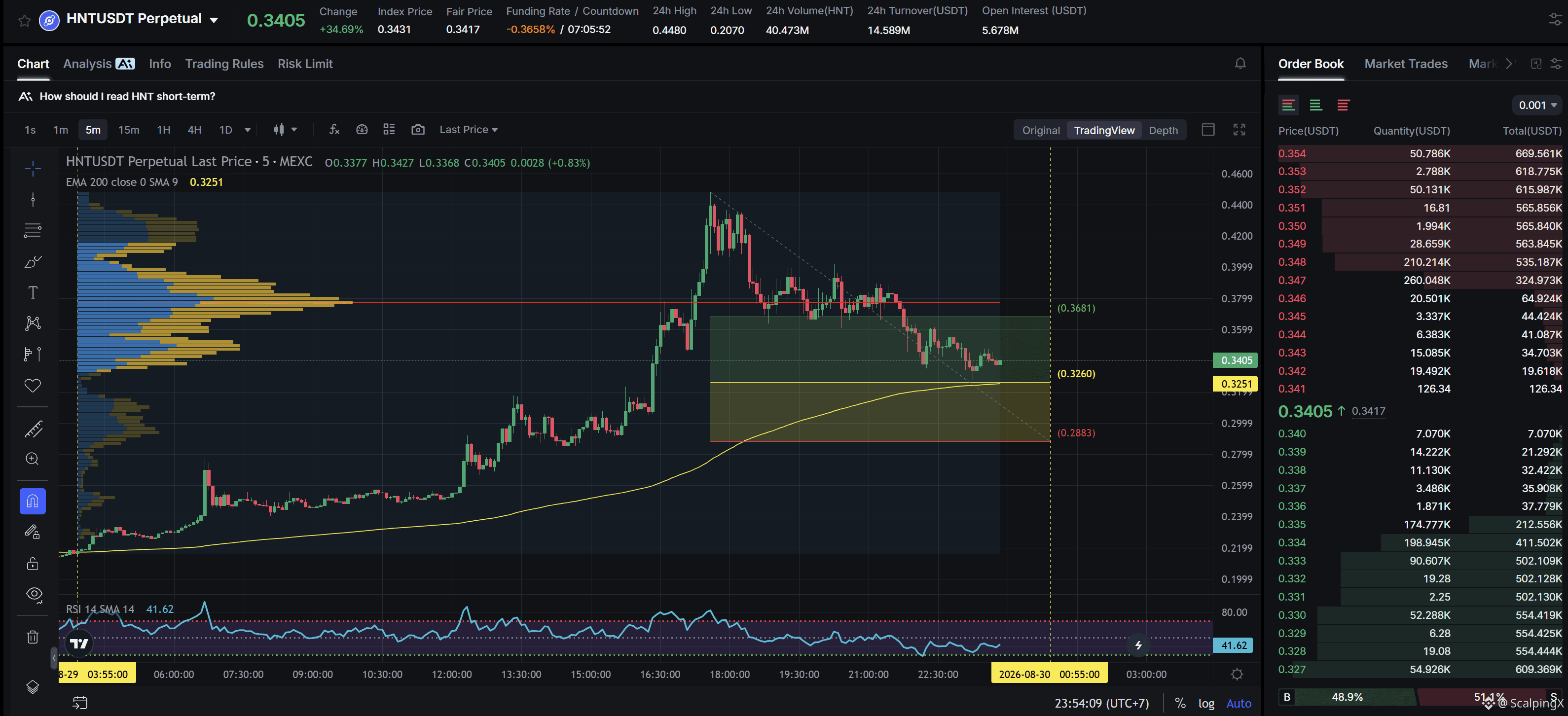Select the 1D timeframe
The image size is (1568, 716).
coord(225,130)
